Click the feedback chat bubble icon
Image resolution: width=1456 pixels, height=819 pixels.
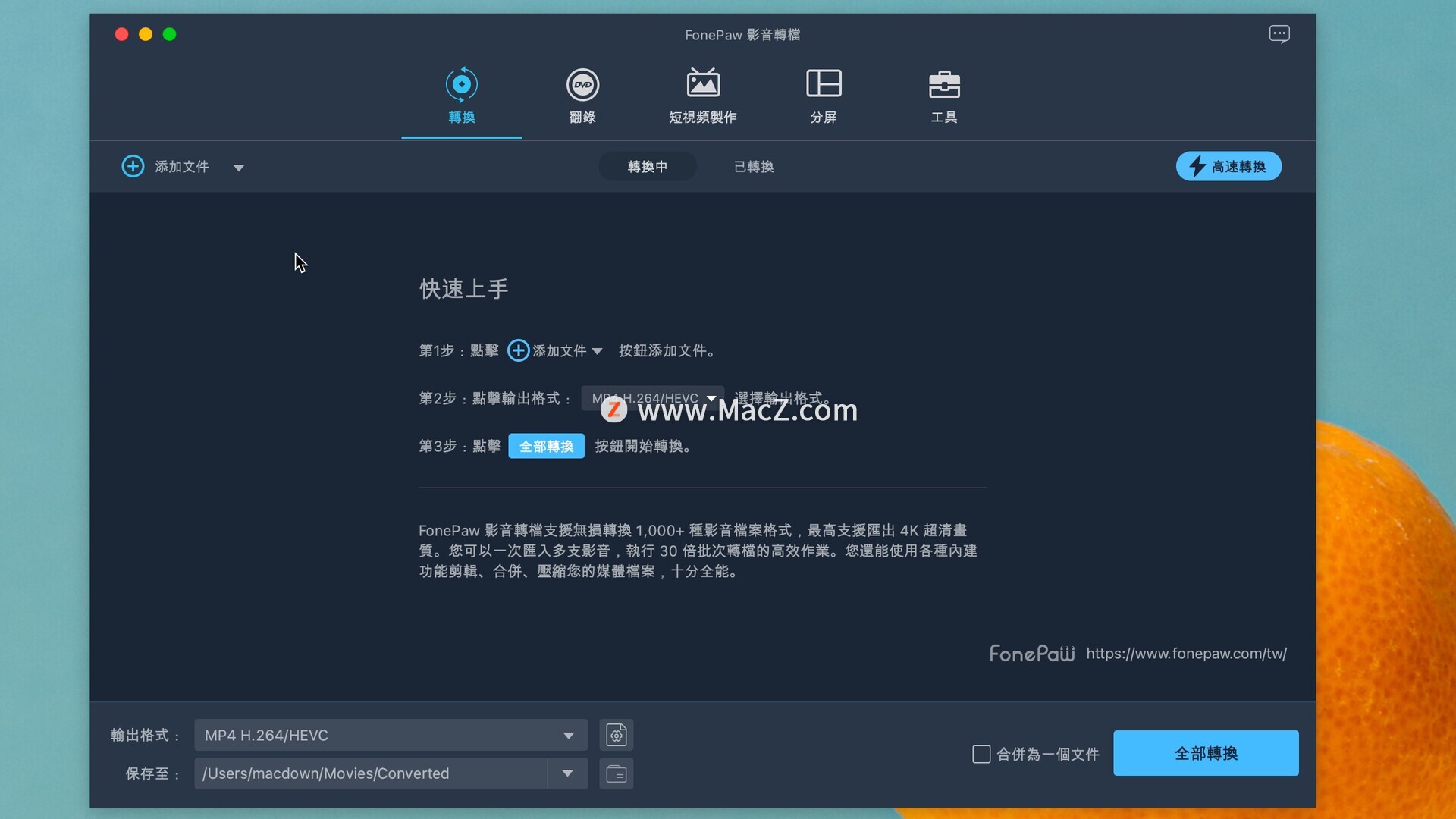coord(1279,34)
